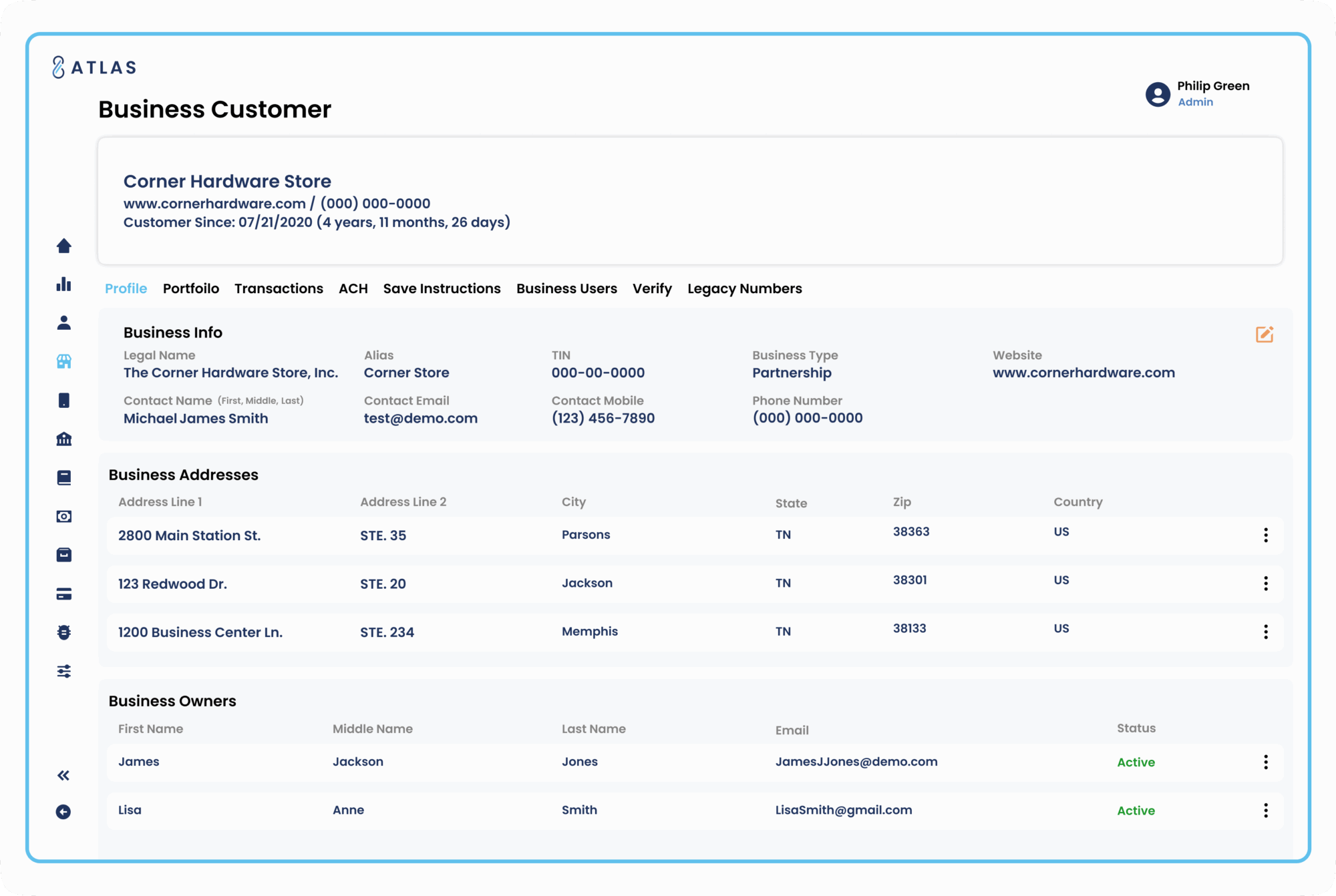Click the www.cornerhardware.com website link in Business Info
Viewport: 1336px width, 896px height.
[x=1083, y=373]
